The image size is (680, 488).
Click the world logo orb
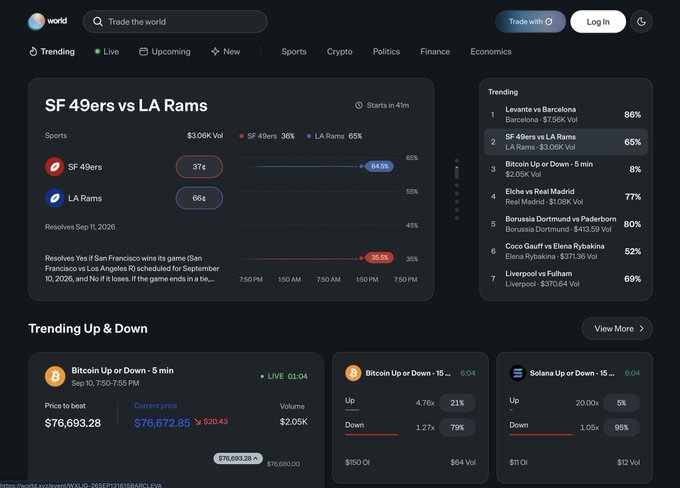(x=36, y=21)
